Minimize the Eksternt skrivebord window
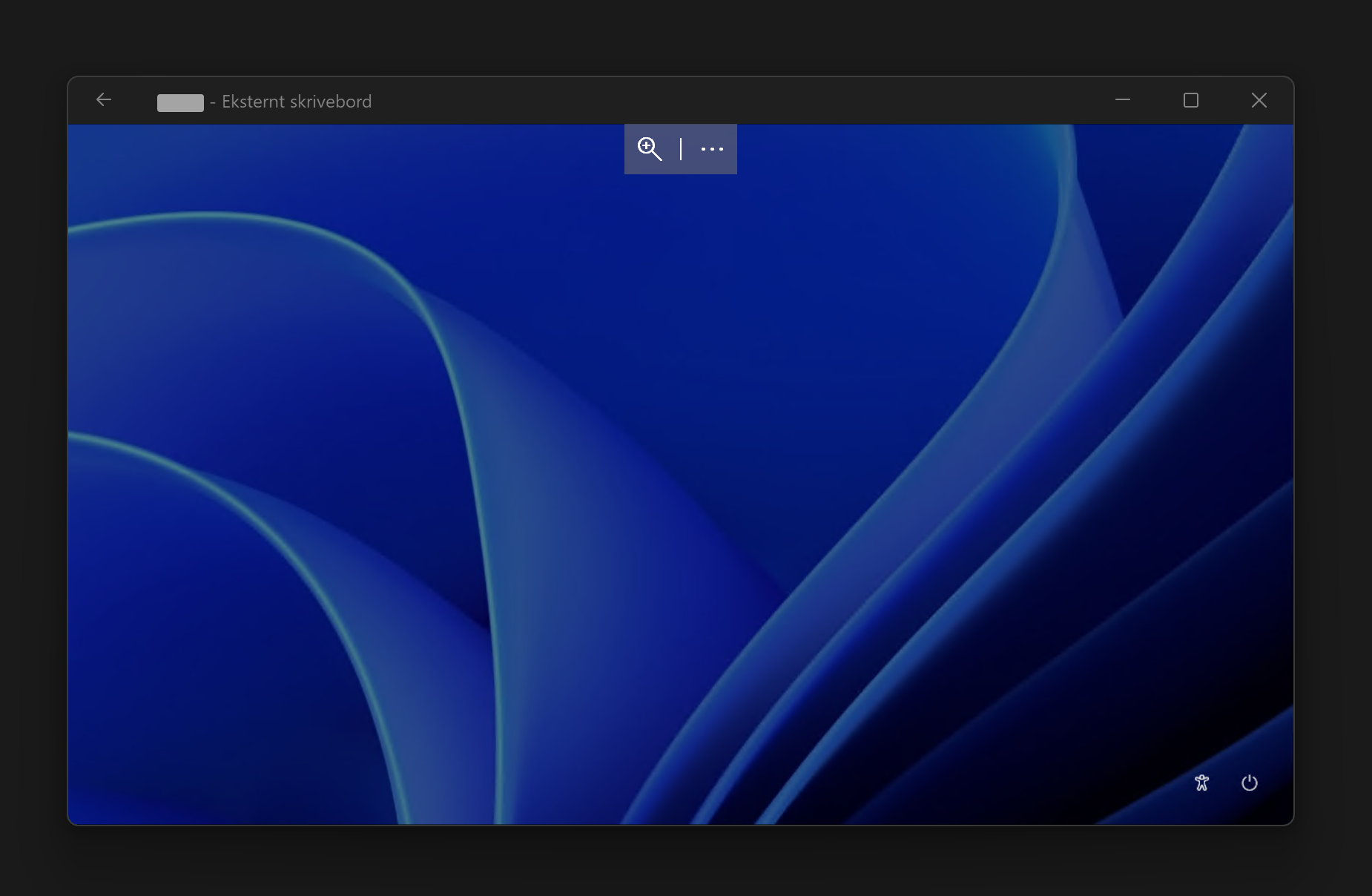This screenshot has width=1372, height=896. pos(1123,99)
